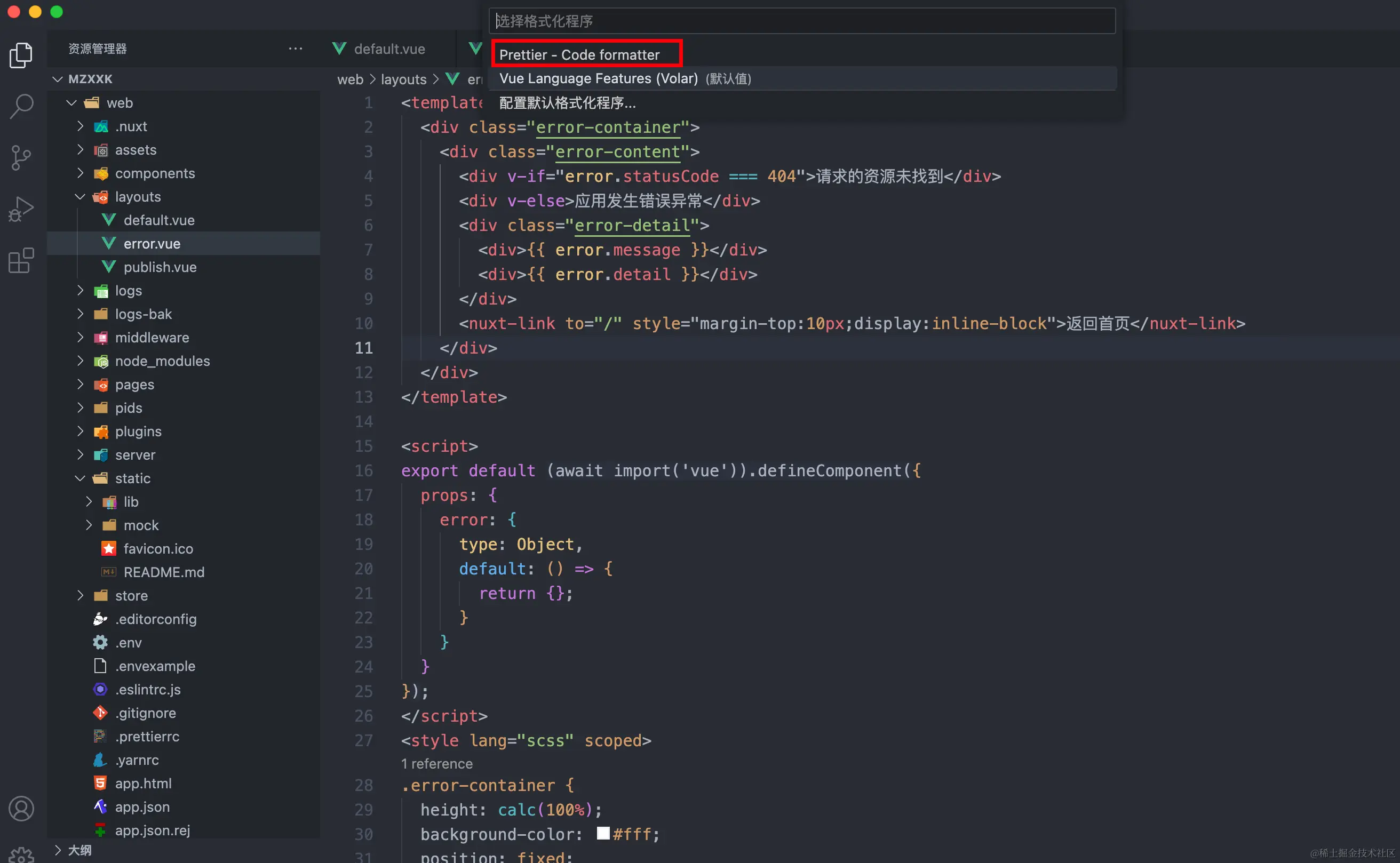Image resolution: width=1400 pixels, height=863 pixels.
Task: Click the .eslintrc.js ESLint icon
Action: [x=100, y=690]
